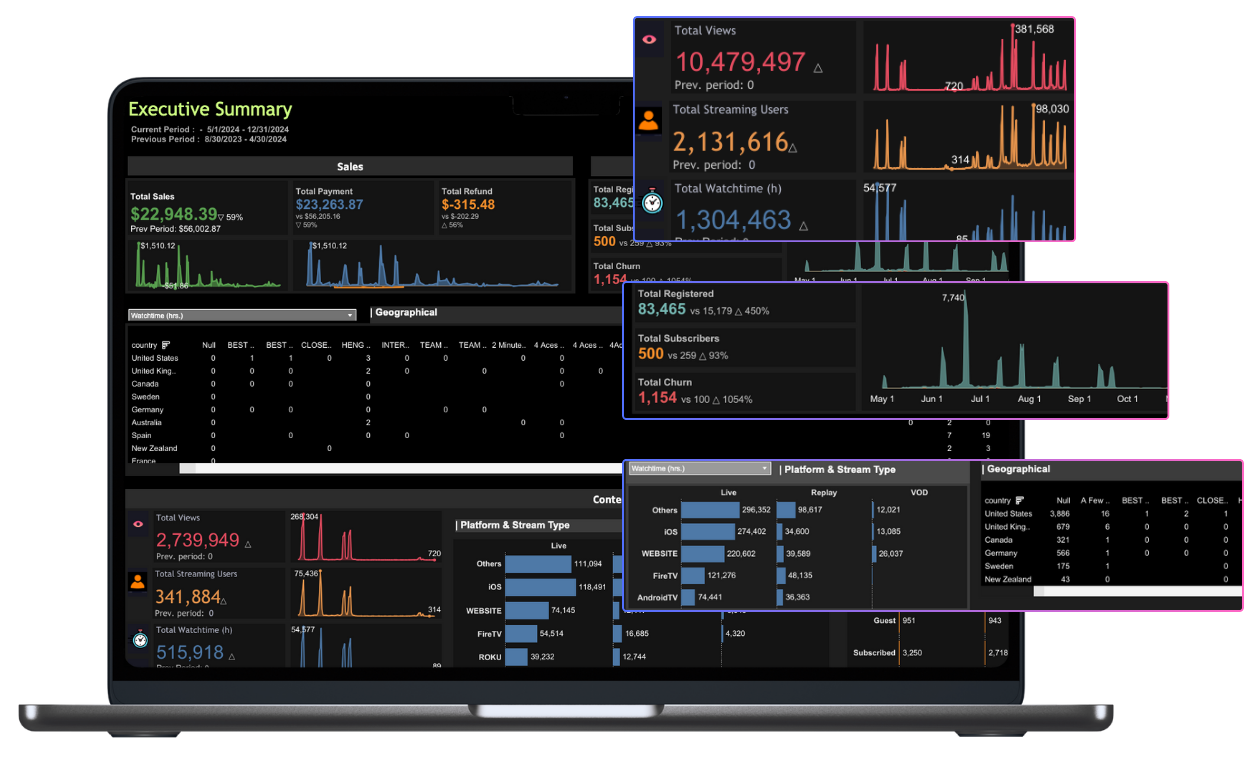Click country sort icon in table showing 3,886
The image size is (1244, 768).
tap(1019, 500)
